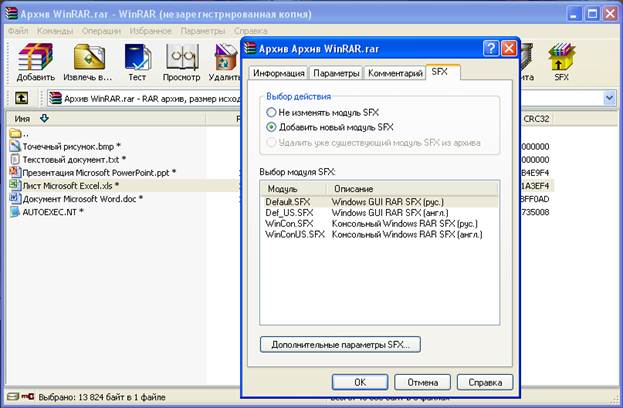The image size is (623, 408).
Task: Click the Имя column header in file list
Action: pos(106,118)
